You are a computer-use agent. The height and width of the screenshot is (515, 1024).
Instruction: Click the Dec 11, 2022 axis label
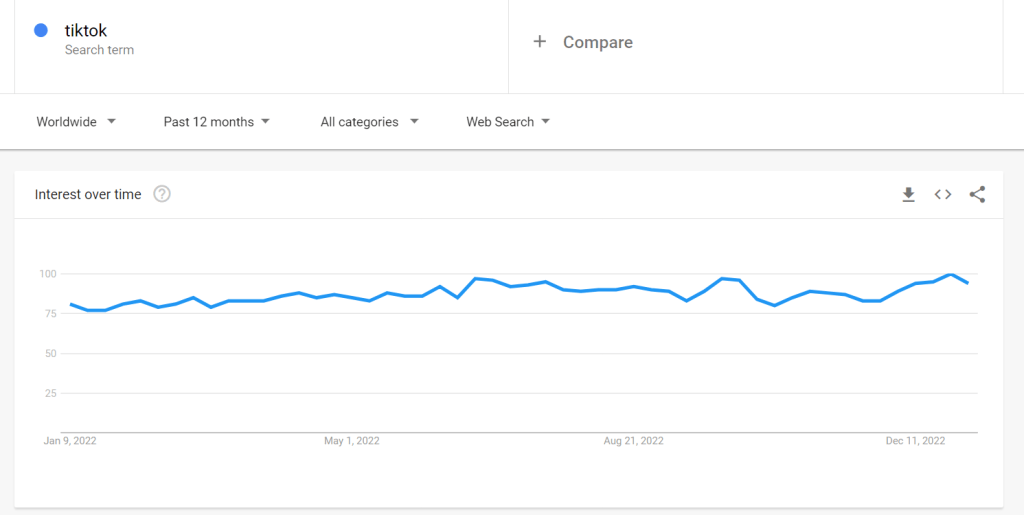(915, 440)
